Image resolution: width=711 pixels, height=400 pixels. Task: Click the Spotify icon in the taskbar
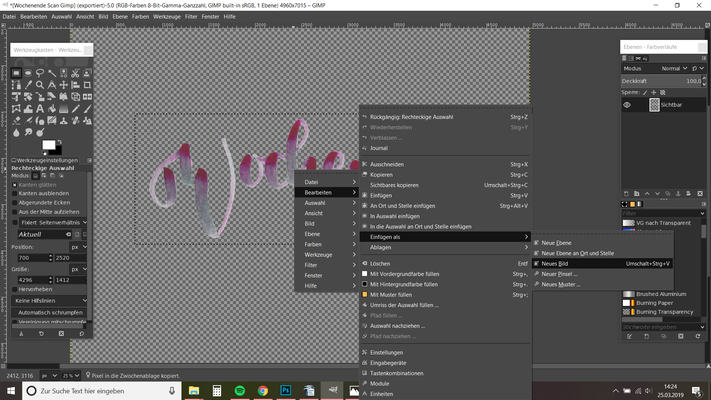[x=241, y=389]
